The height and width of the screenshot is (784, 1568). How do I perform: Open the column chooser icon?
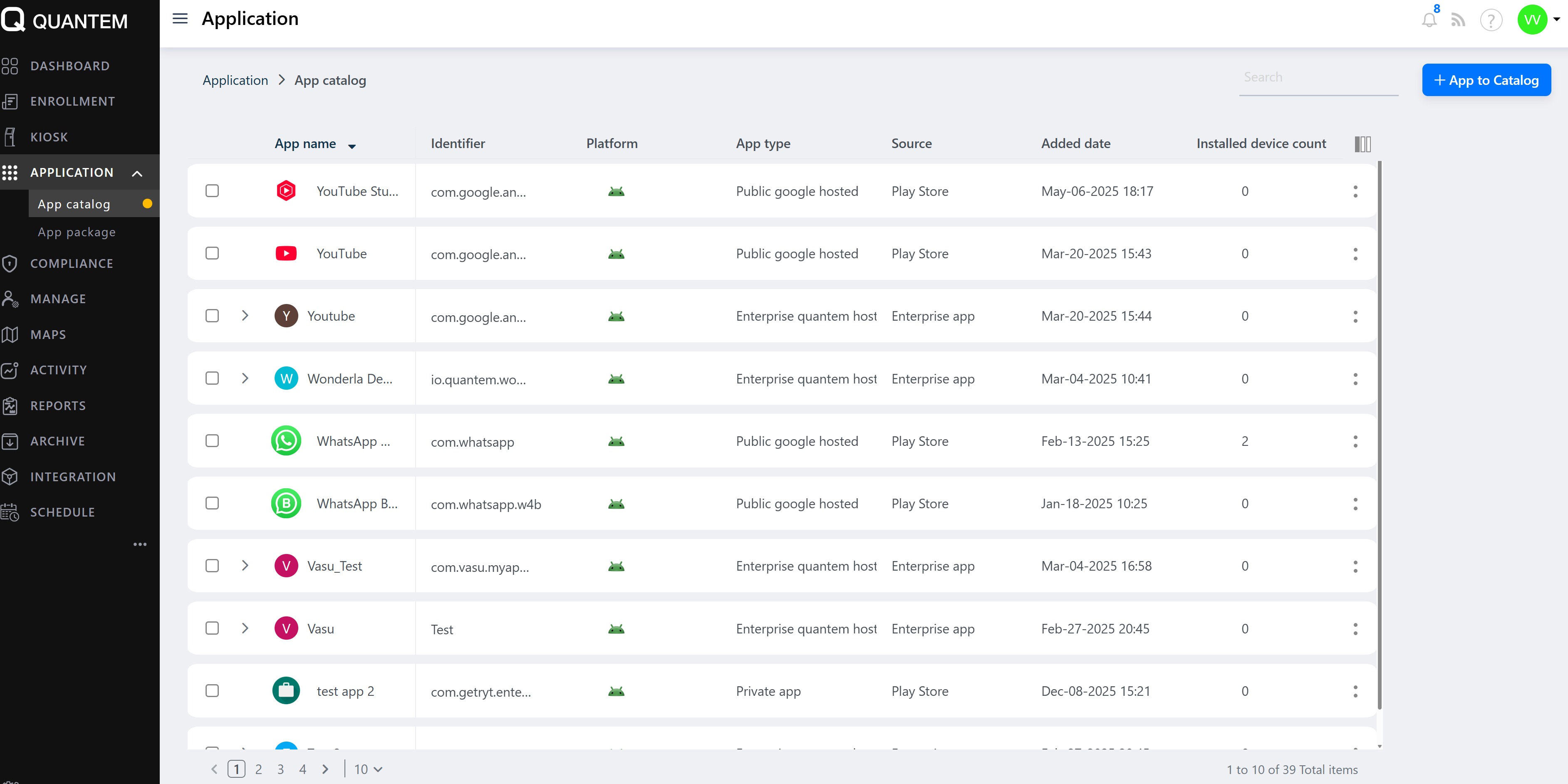pos(1362,144)
